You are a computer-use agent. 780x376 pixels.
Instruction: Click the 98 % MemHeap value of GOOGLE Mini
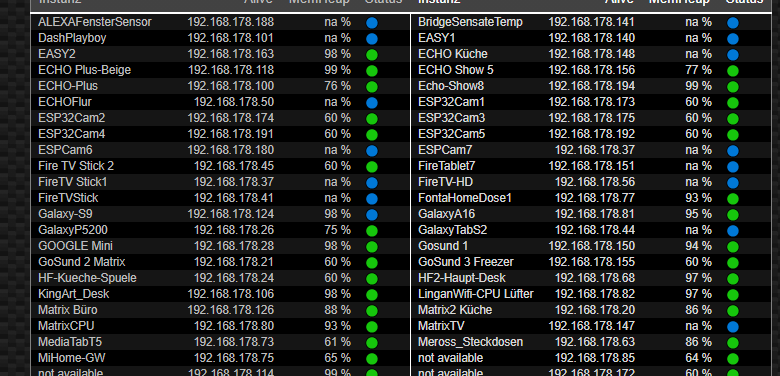pos(338,246)
